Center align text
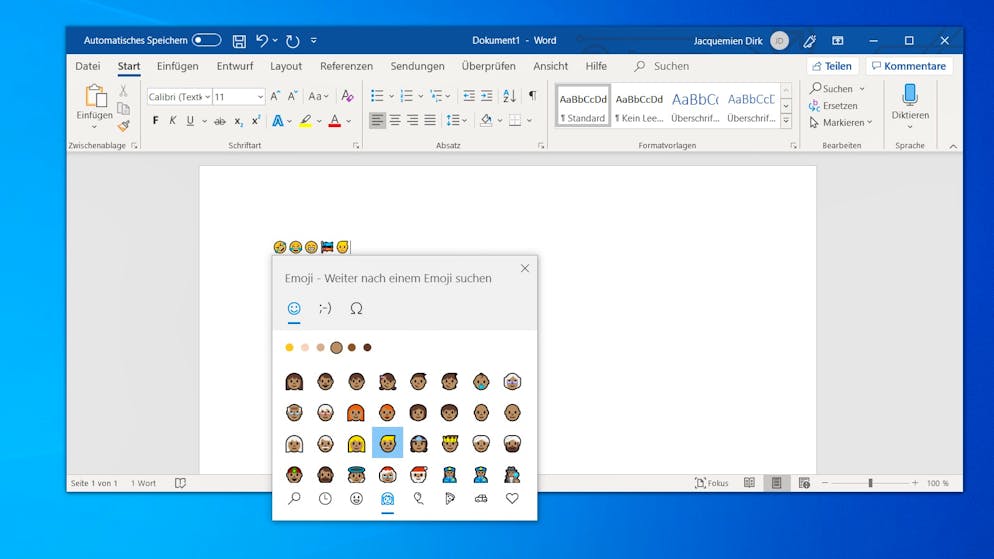 tap(395, 120)
